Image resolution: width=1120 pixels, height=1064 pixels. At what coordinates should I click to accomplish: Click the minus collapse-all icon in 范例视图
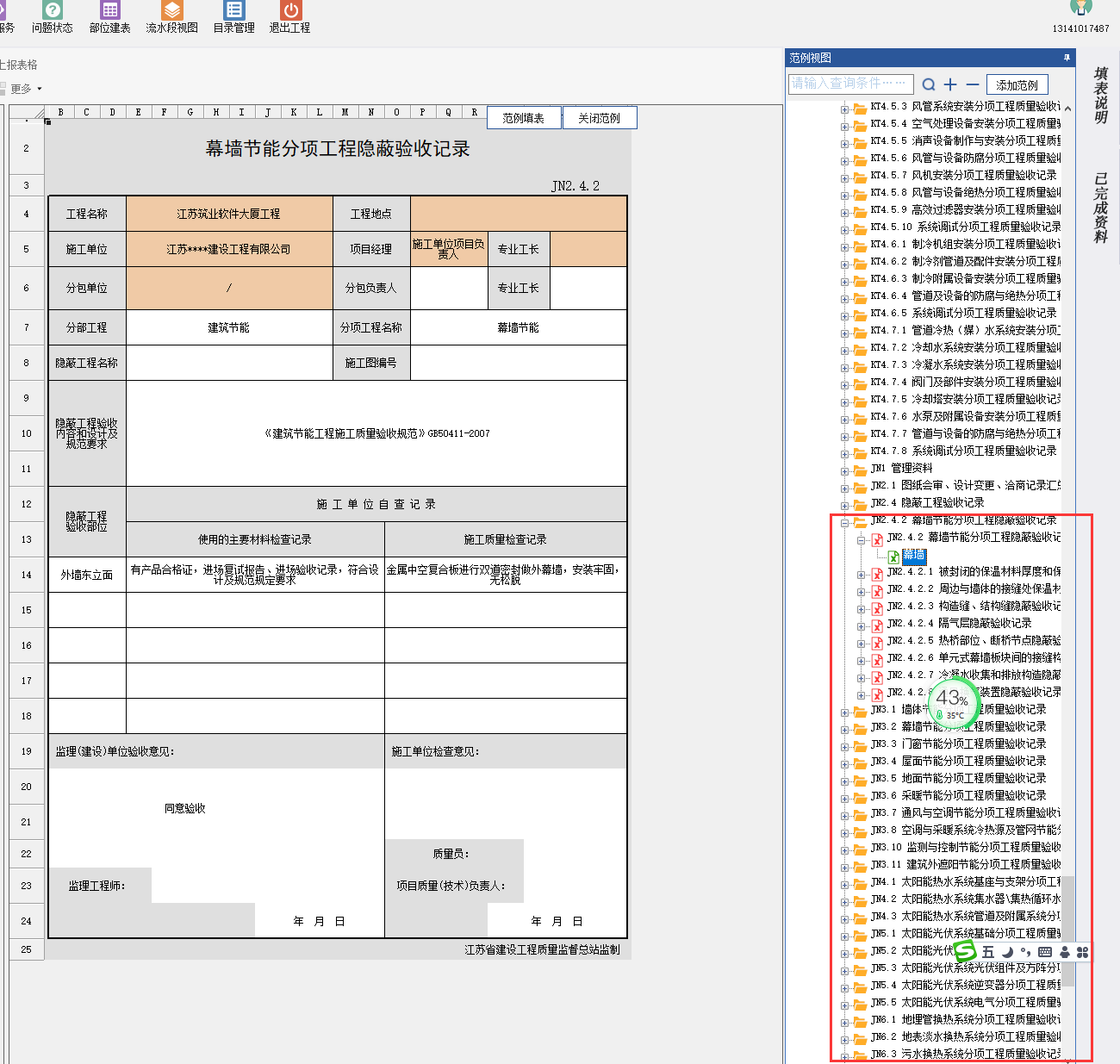tap(973, 84)
